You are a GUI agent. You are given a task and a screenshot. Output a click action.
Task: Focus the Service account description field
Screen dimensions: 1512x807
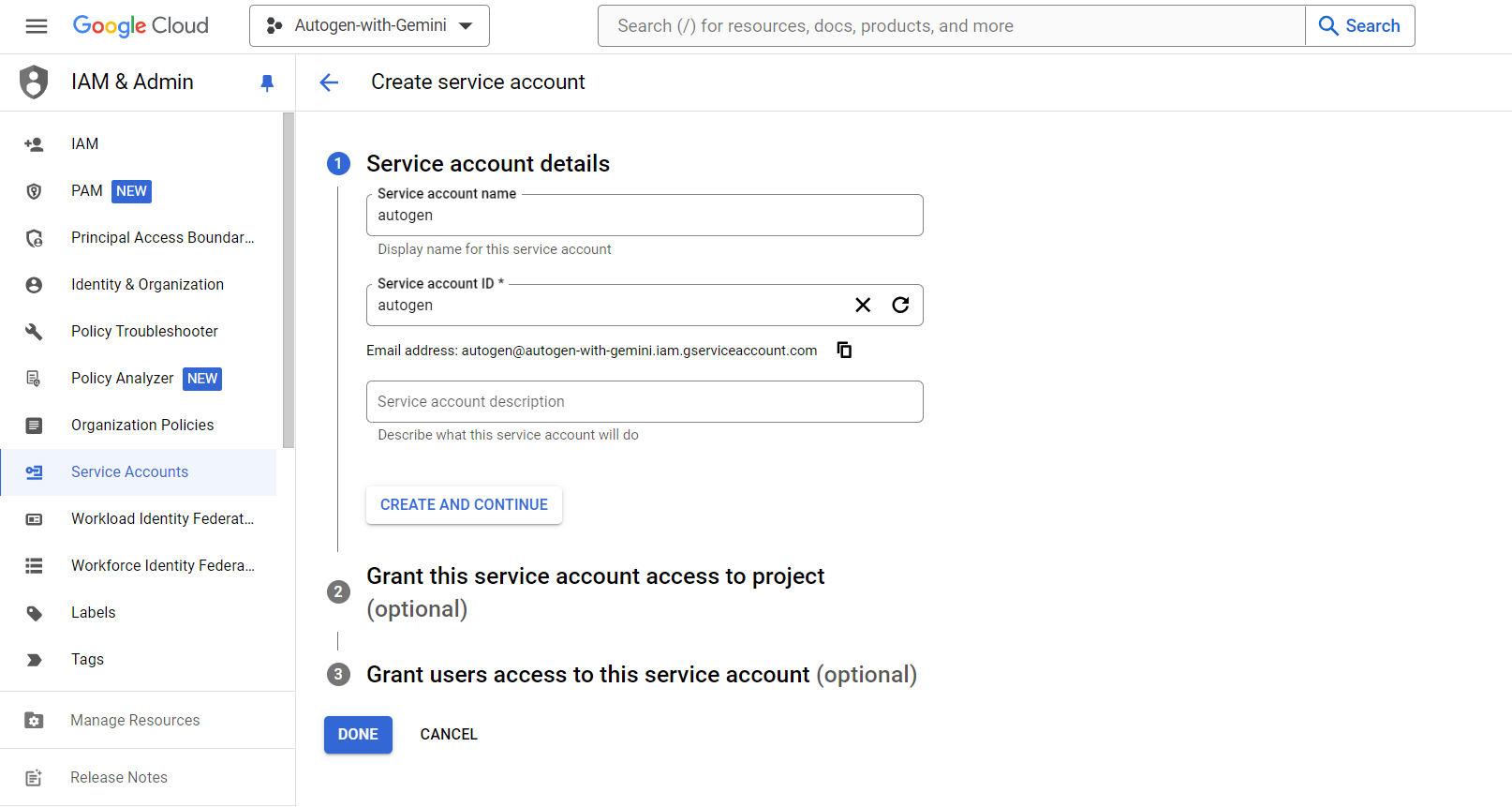pyautogui.click(x=645, y=401)
